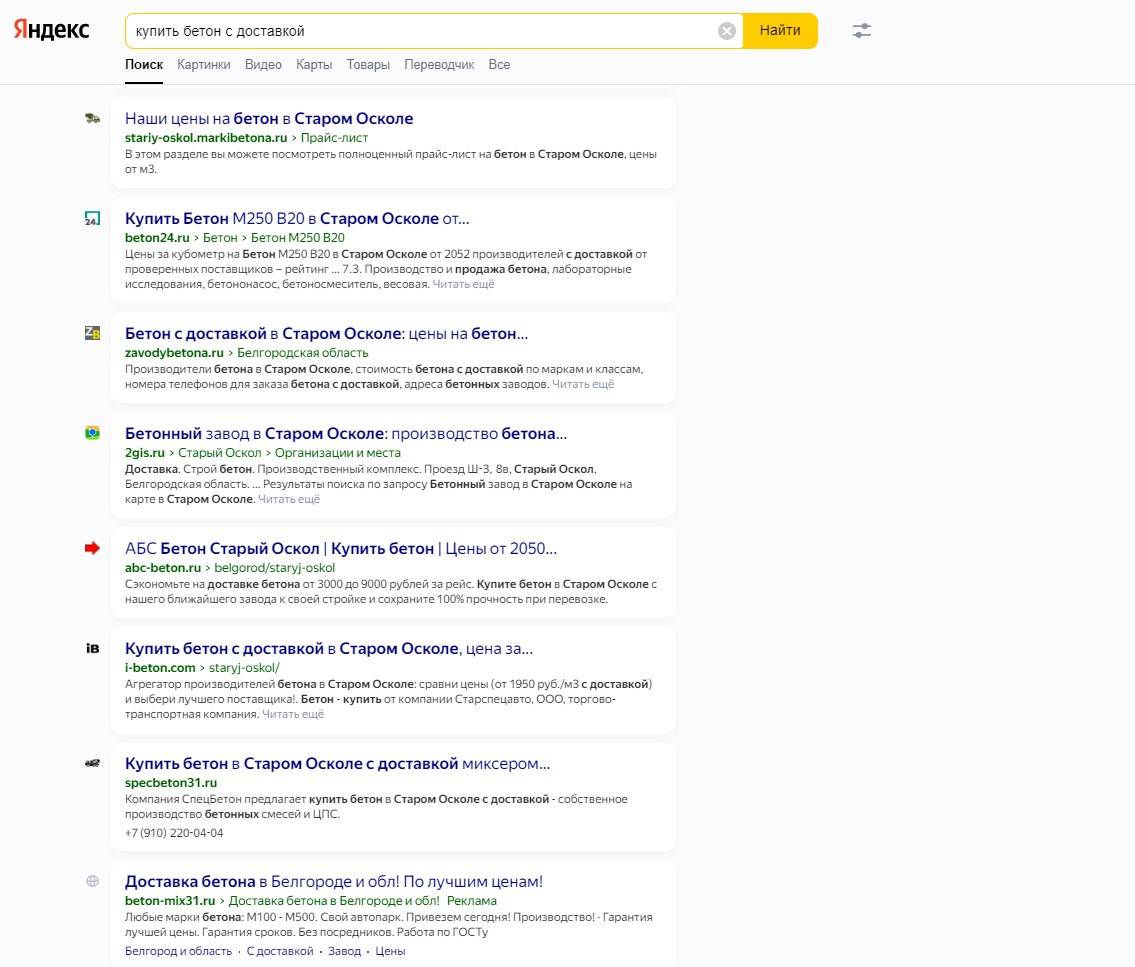Click the Яндекс logo
Viewport: 1135px width, 967px height.
[x=51, y=30]
